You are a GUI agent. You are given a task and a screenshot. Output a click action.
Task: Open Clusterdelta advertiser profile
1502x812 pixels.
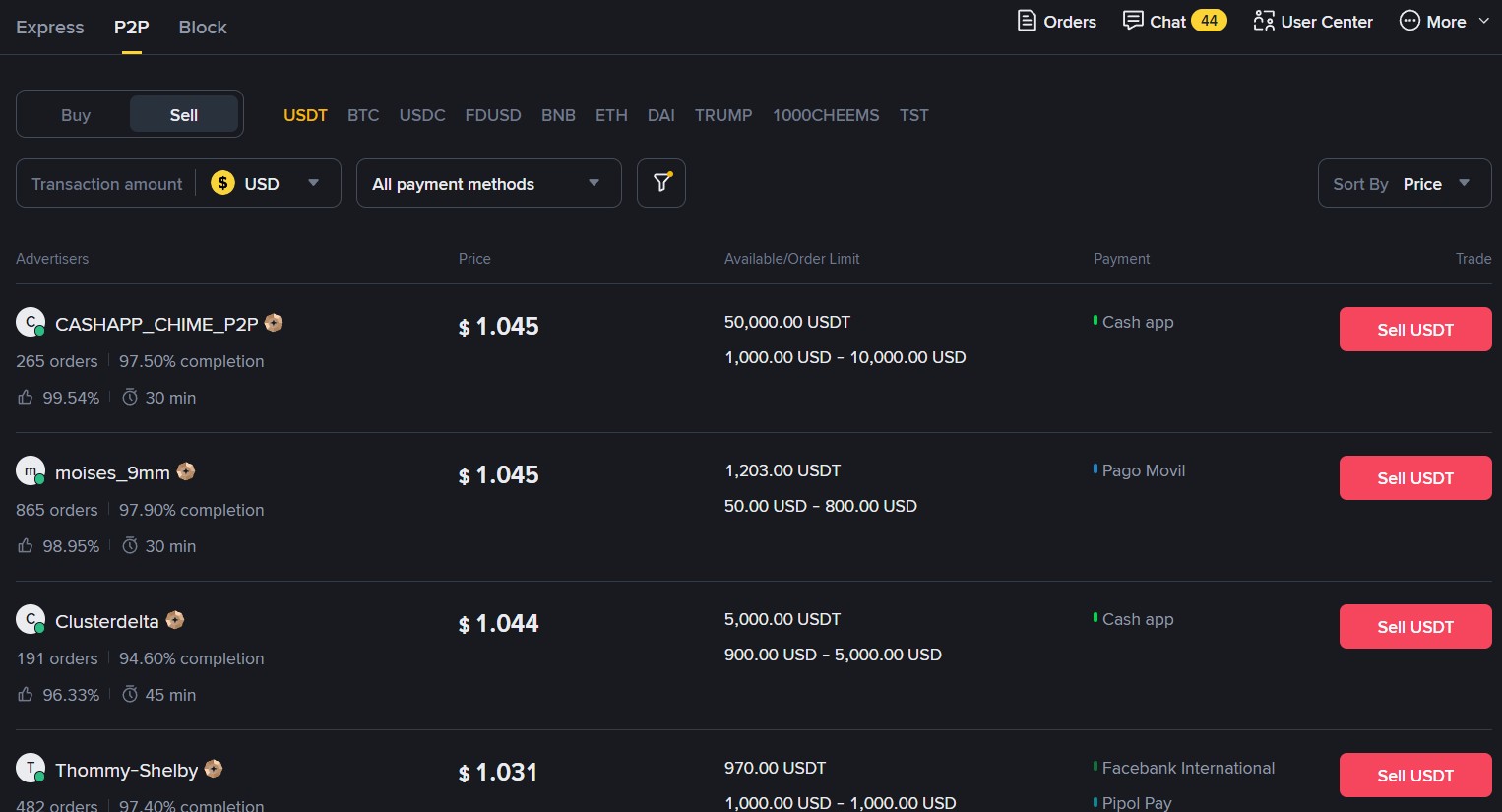106,621
